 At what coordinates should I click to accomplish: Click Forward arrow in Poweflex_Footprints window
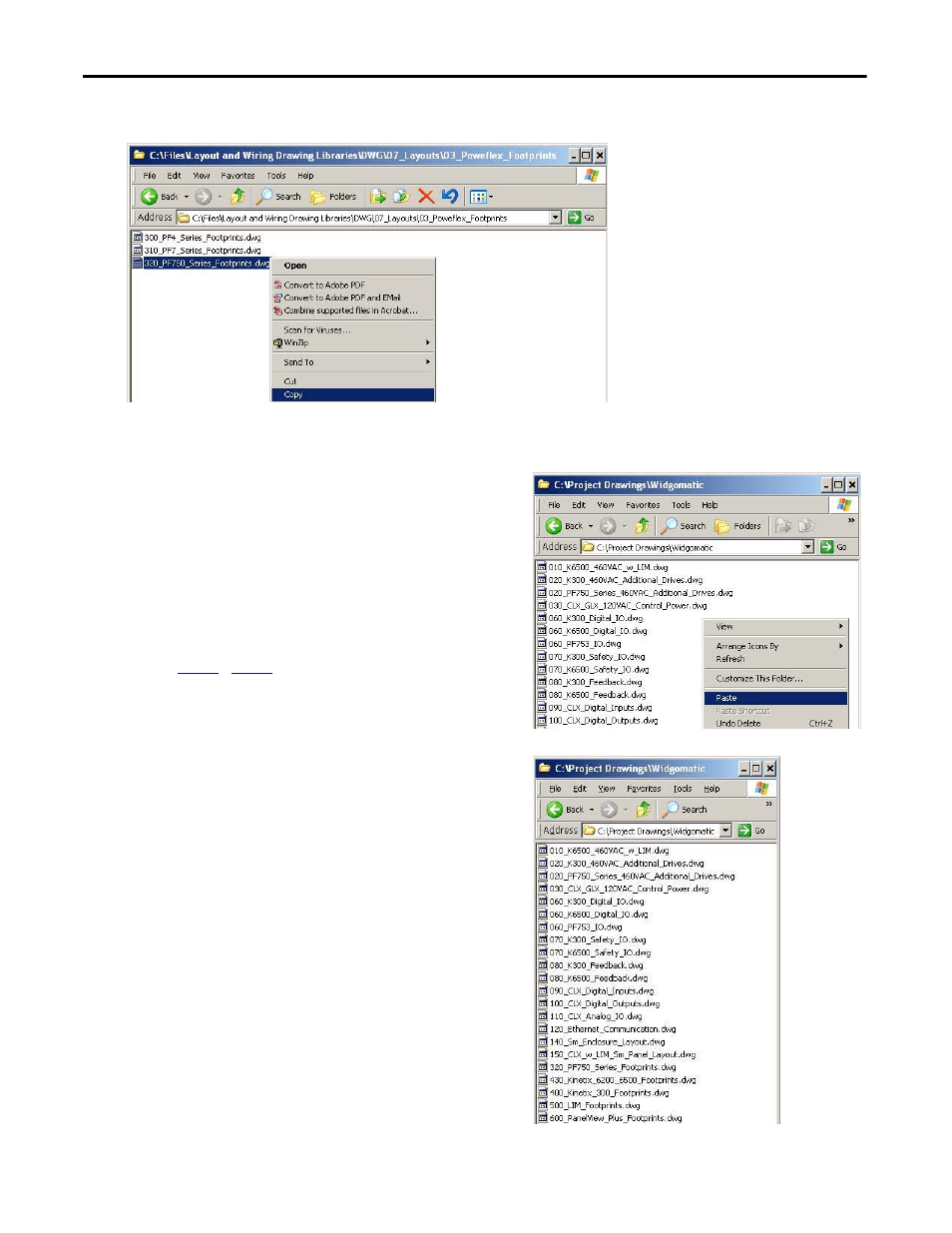click(203, 197)
